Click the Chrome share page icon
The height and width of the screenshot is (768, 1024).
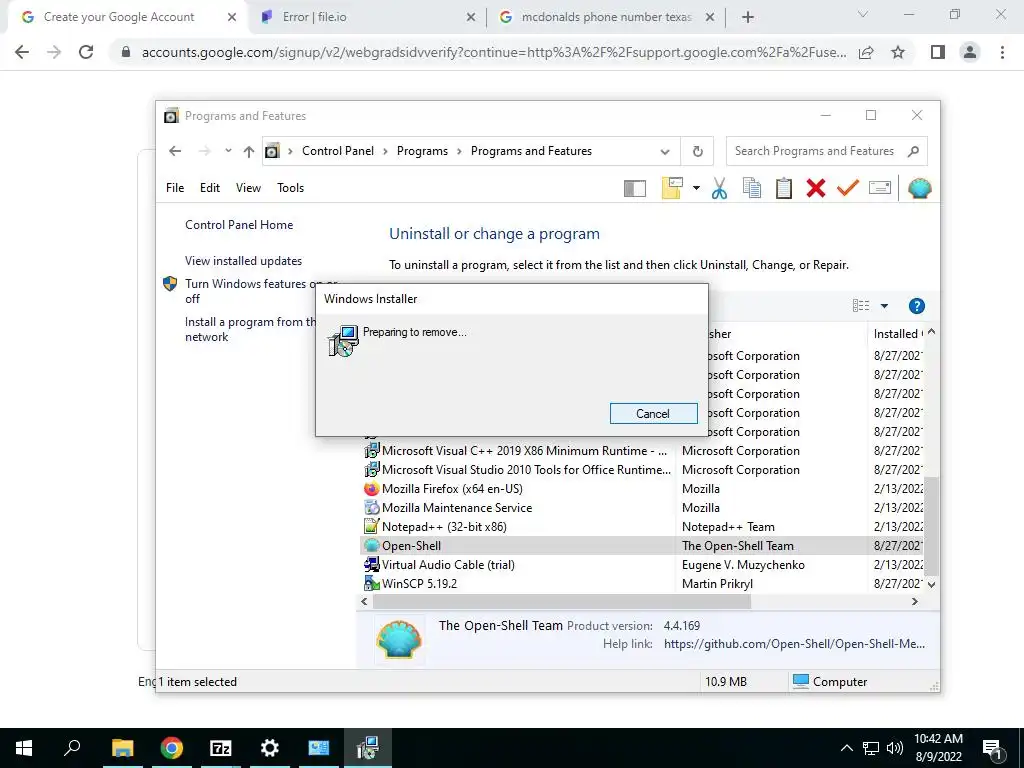(x=866, y=52)
